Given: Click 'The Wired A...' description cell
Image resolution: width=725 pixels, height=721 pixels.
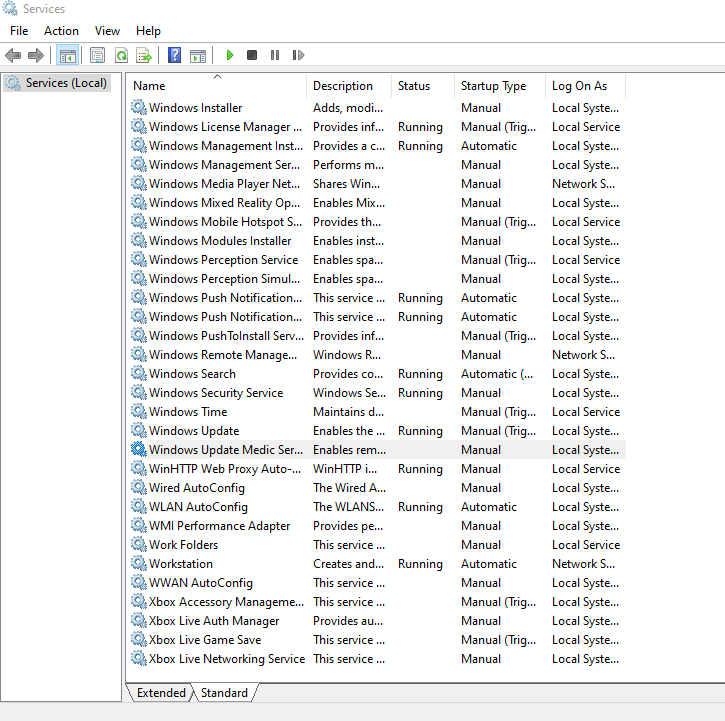Looking at the screenshot, I should tap(349, 487).
